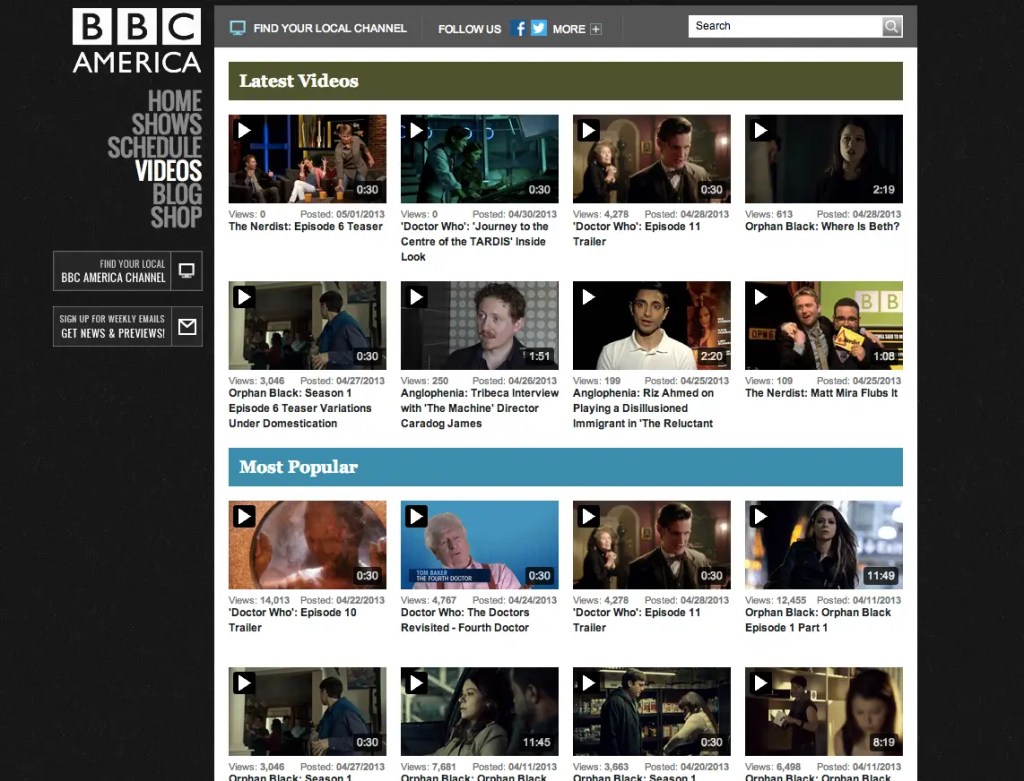Open 'Orphan Black: Where Is Beth?' title link
1024x781 pixels.
[x=822, y=227]
